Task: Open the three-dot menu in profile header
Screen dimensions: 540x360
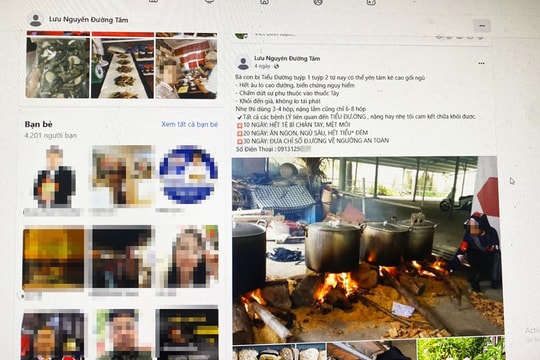Action: (482, 25)
